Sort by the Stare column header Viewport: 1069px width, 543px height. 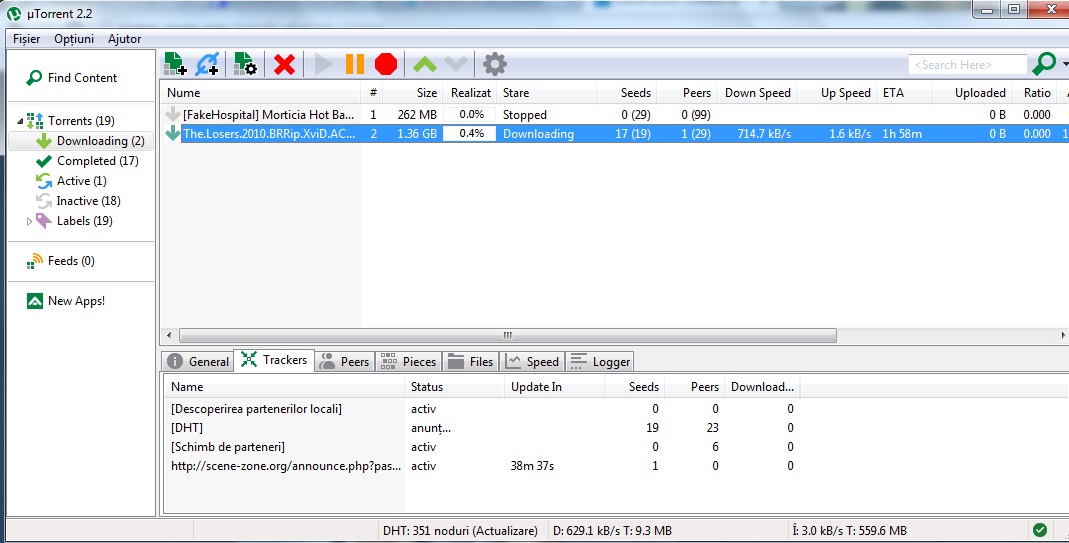point(547,93)
